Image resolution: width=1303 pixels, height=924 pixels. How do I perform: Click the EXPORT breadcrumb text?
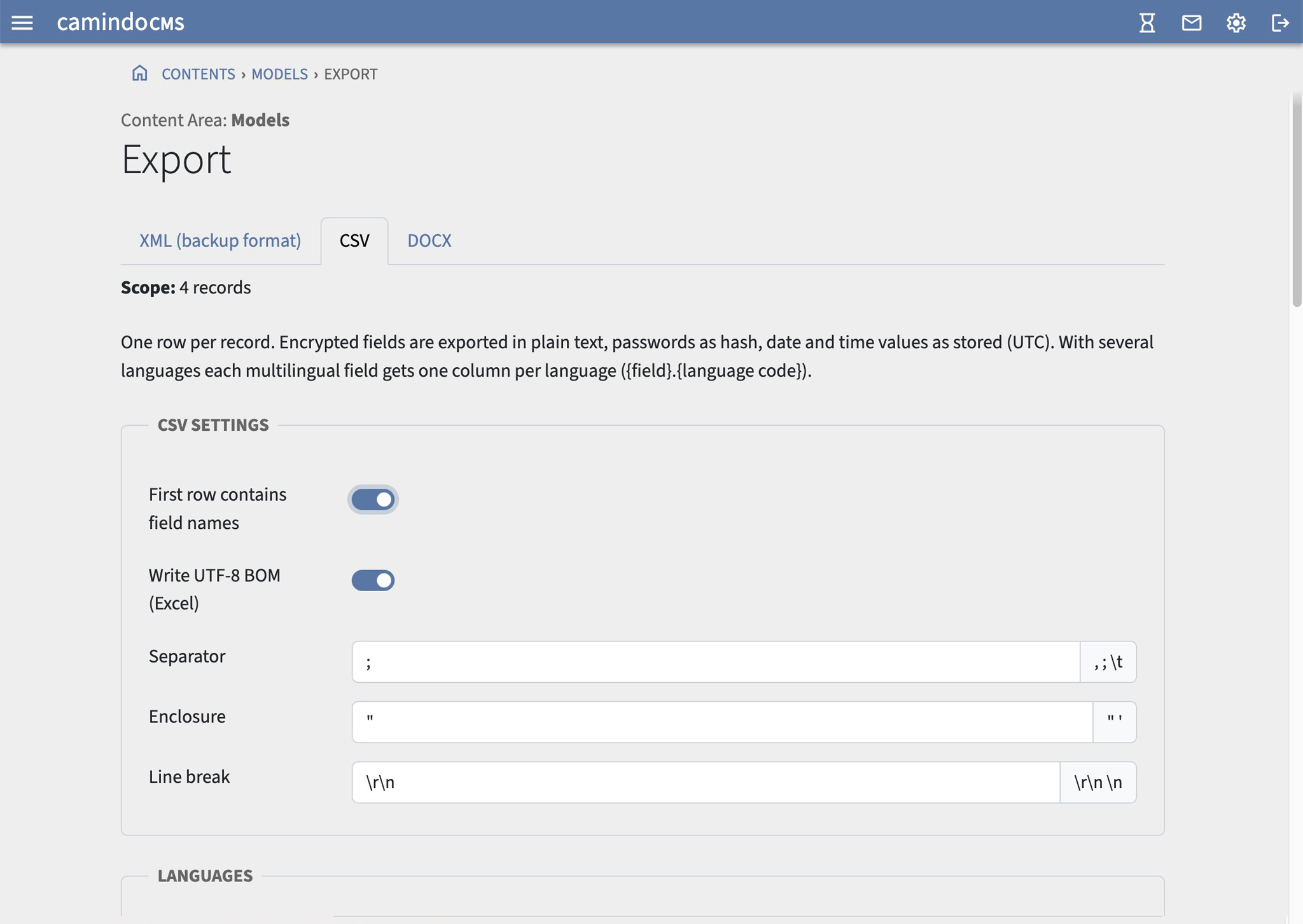pyautogui.click(x=351, y=74)
